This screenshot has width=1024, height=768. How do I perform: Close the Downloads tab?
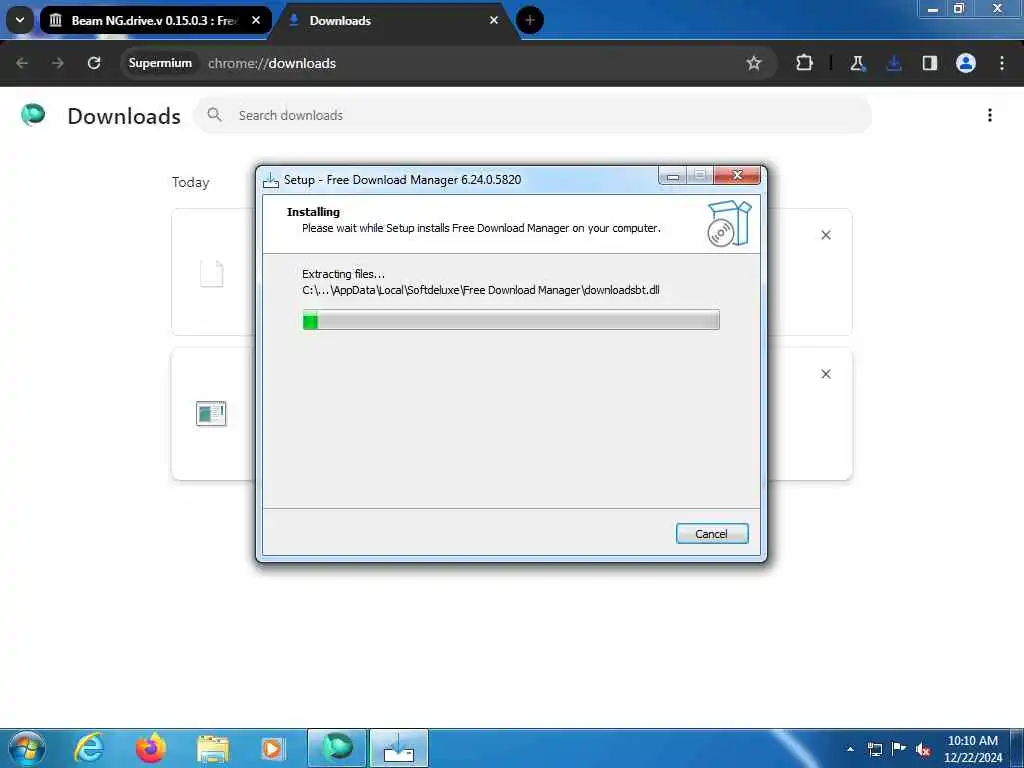[x=494, y=20]
